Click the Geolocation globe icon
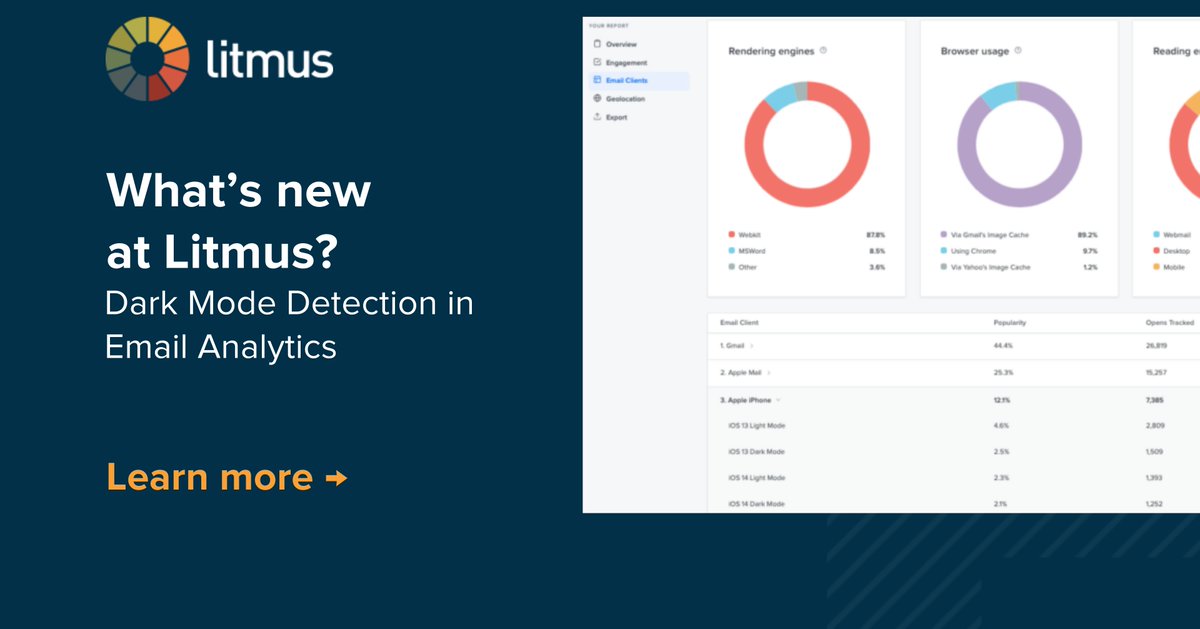Image resolution: width=1200 pixels, height=629 pixels. pyautogui.click(x=597, y=98)
